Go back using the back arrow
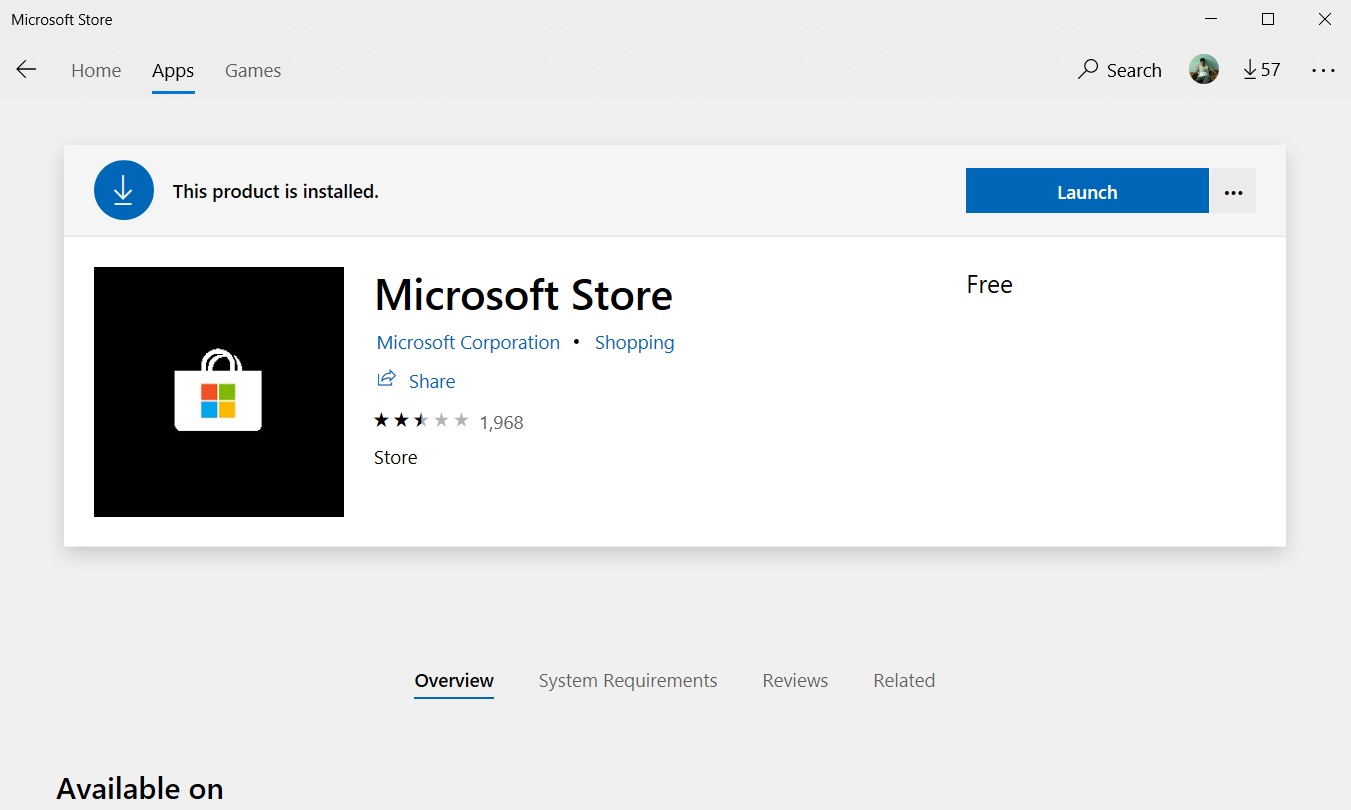Screen dimensions: 1351x810 25,70
